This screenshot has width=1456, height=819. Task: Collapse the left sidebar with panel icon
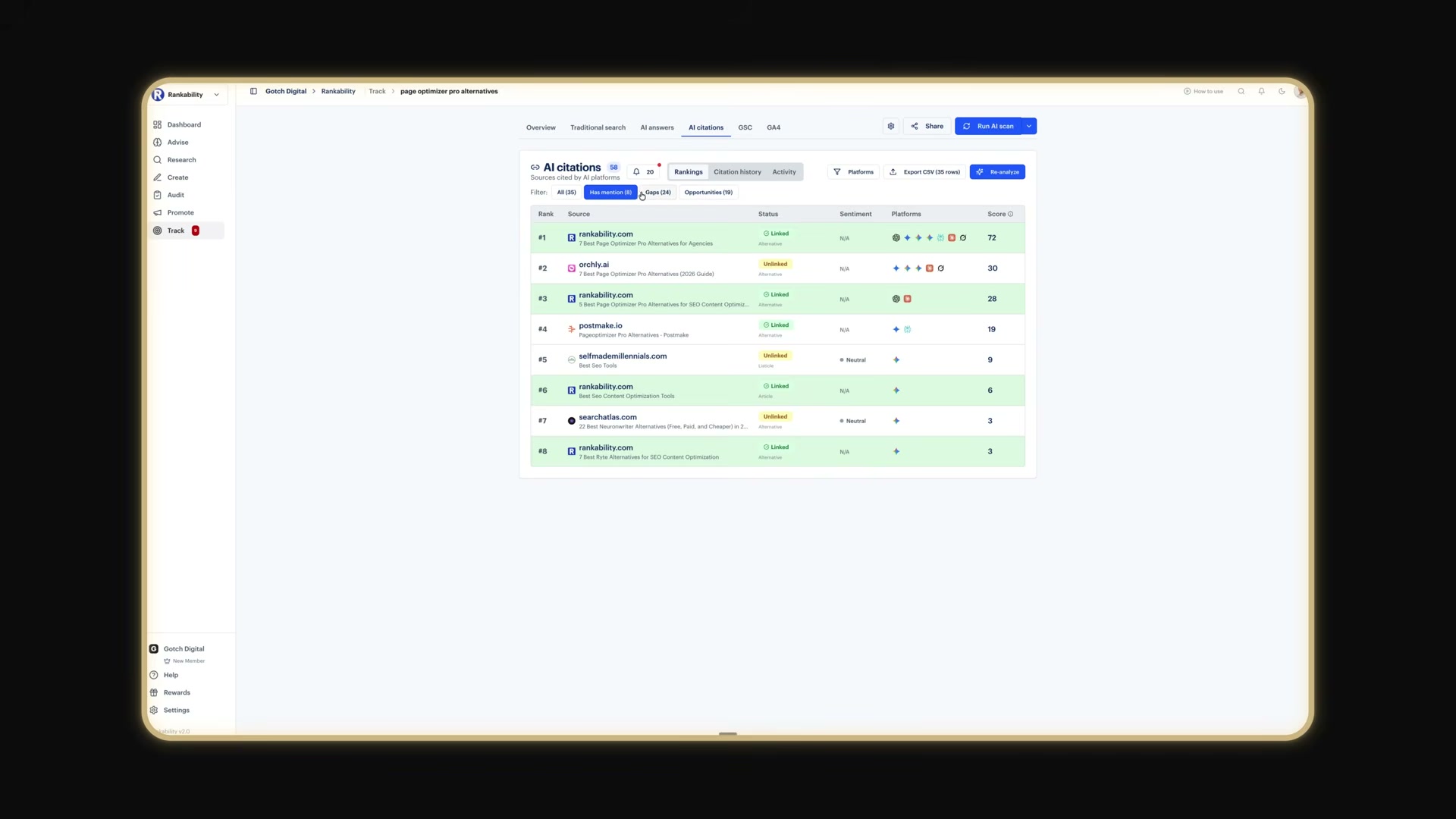(x=254, y=91)
